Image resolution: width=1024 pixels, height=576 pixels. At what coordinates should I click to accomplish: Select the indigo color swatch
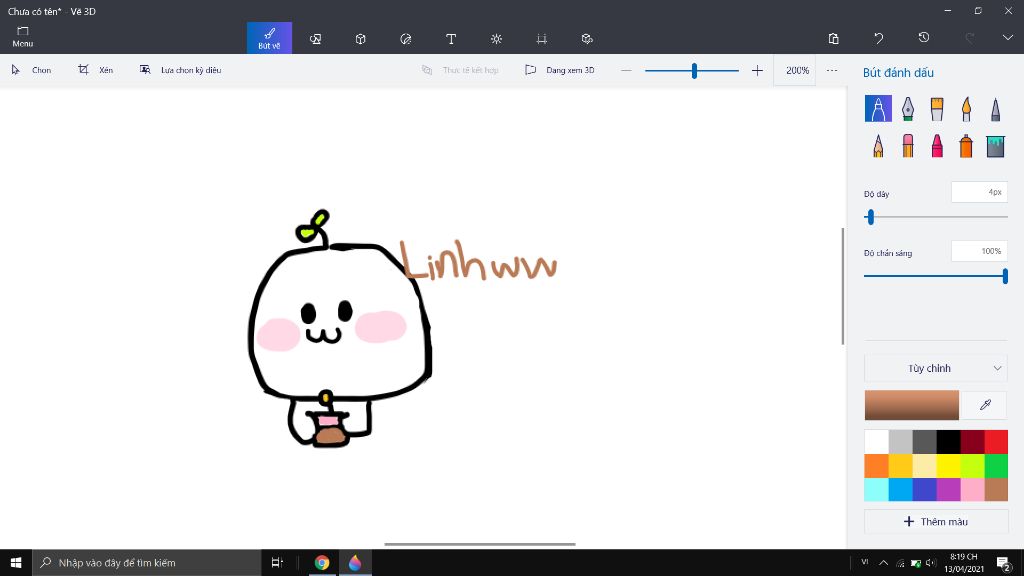coord(924,490)
